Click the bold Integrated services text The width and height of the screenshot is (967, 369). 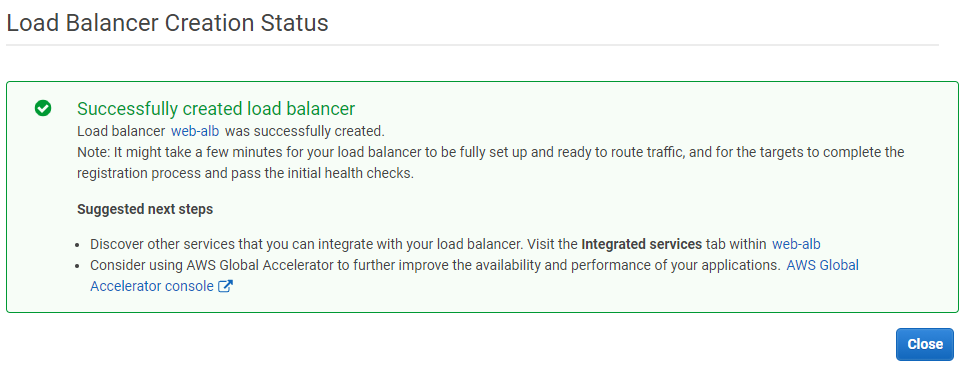(641, 244)
